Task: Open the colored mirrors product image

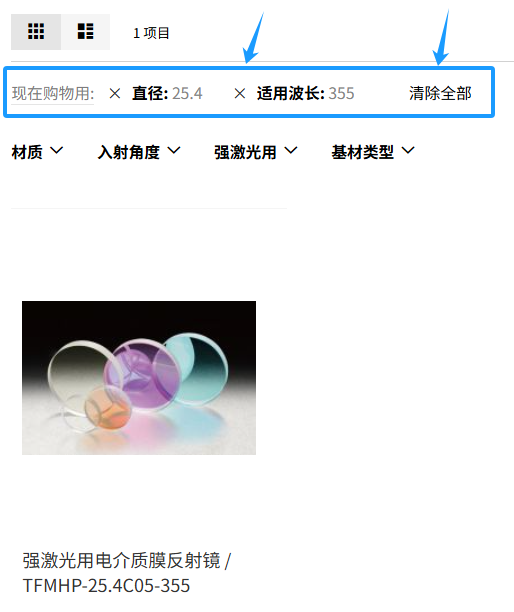Action: click(x=139, y=378)
